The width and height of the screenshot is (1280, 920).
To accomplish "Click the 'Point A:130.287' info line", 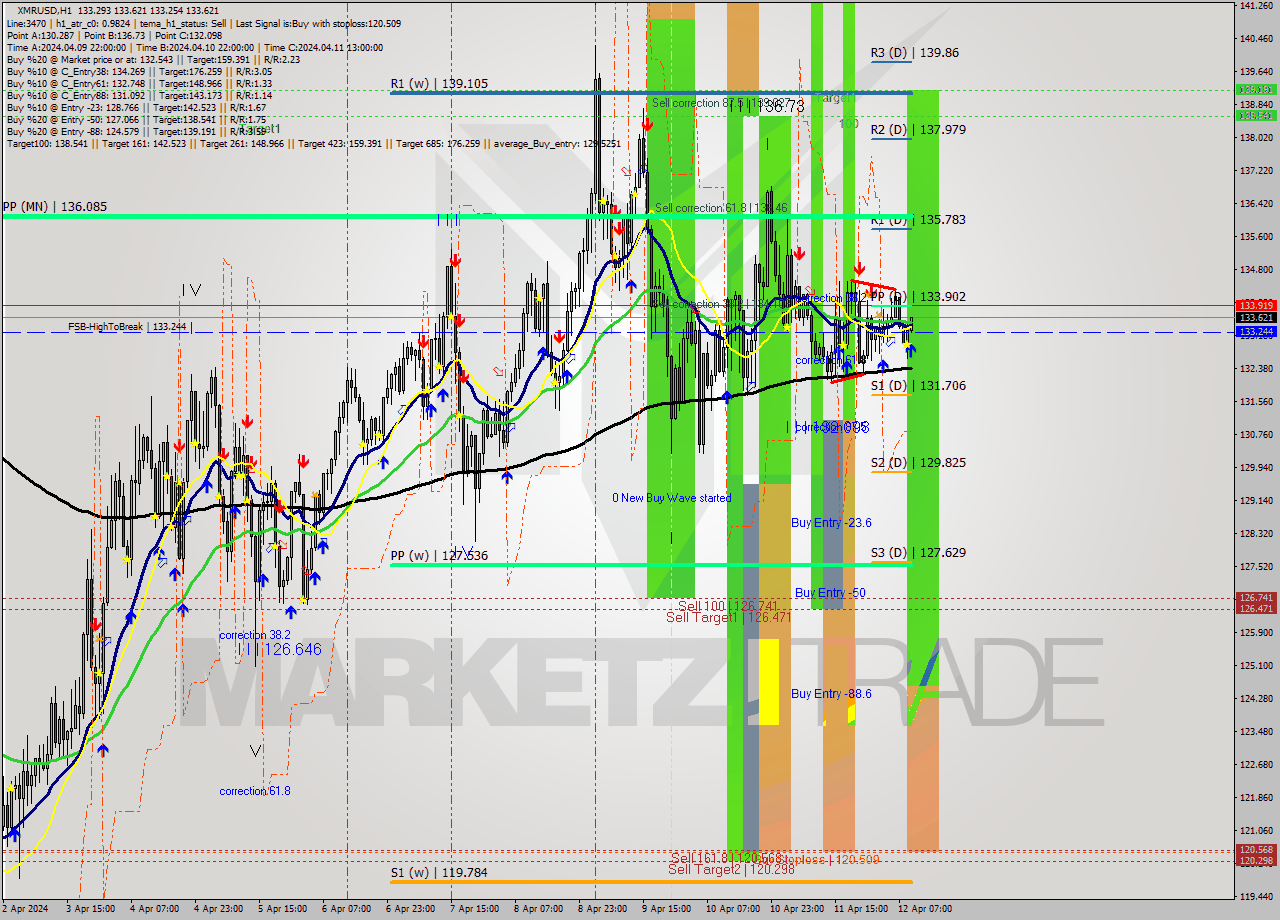I will pyautogui.click(x=114, y=35).
